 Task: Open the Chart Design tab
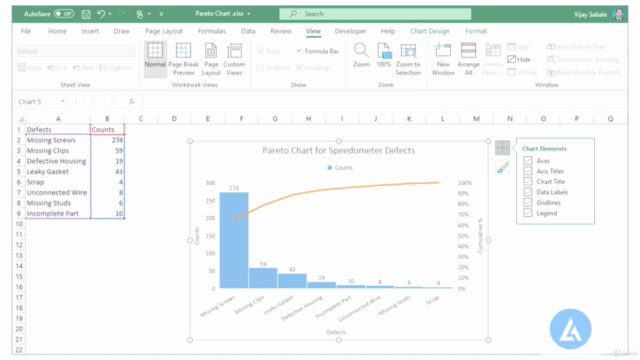(430, 31)
